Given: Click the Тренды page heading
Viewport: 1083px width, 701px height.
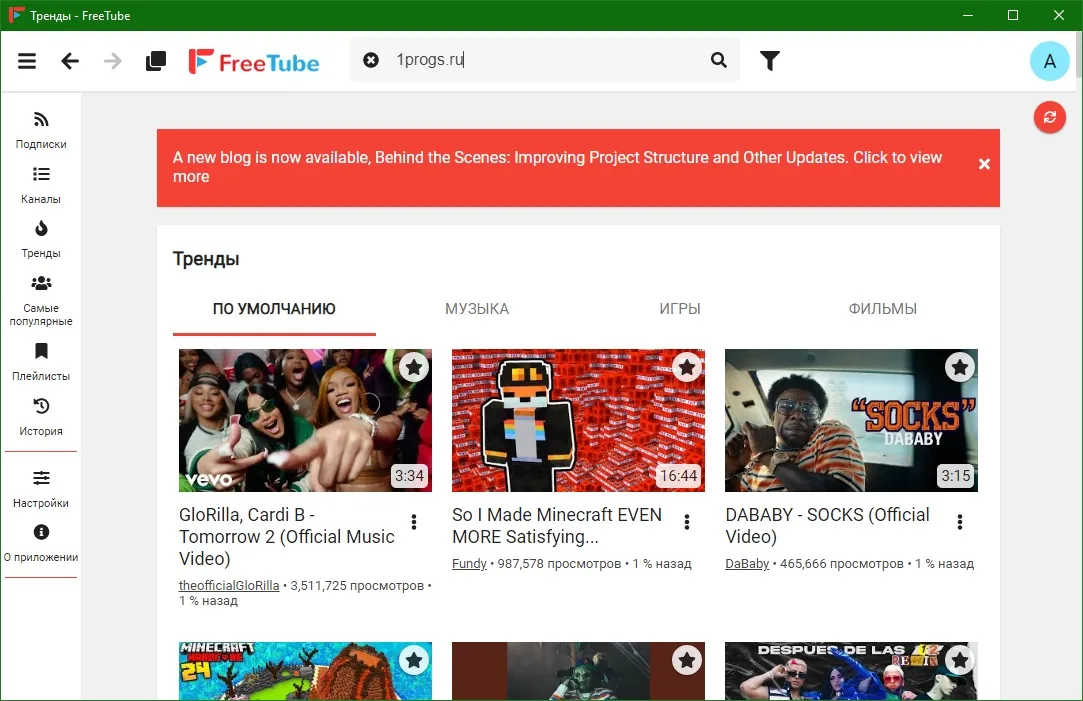Looking at the screenshot, I should (206, 259).
